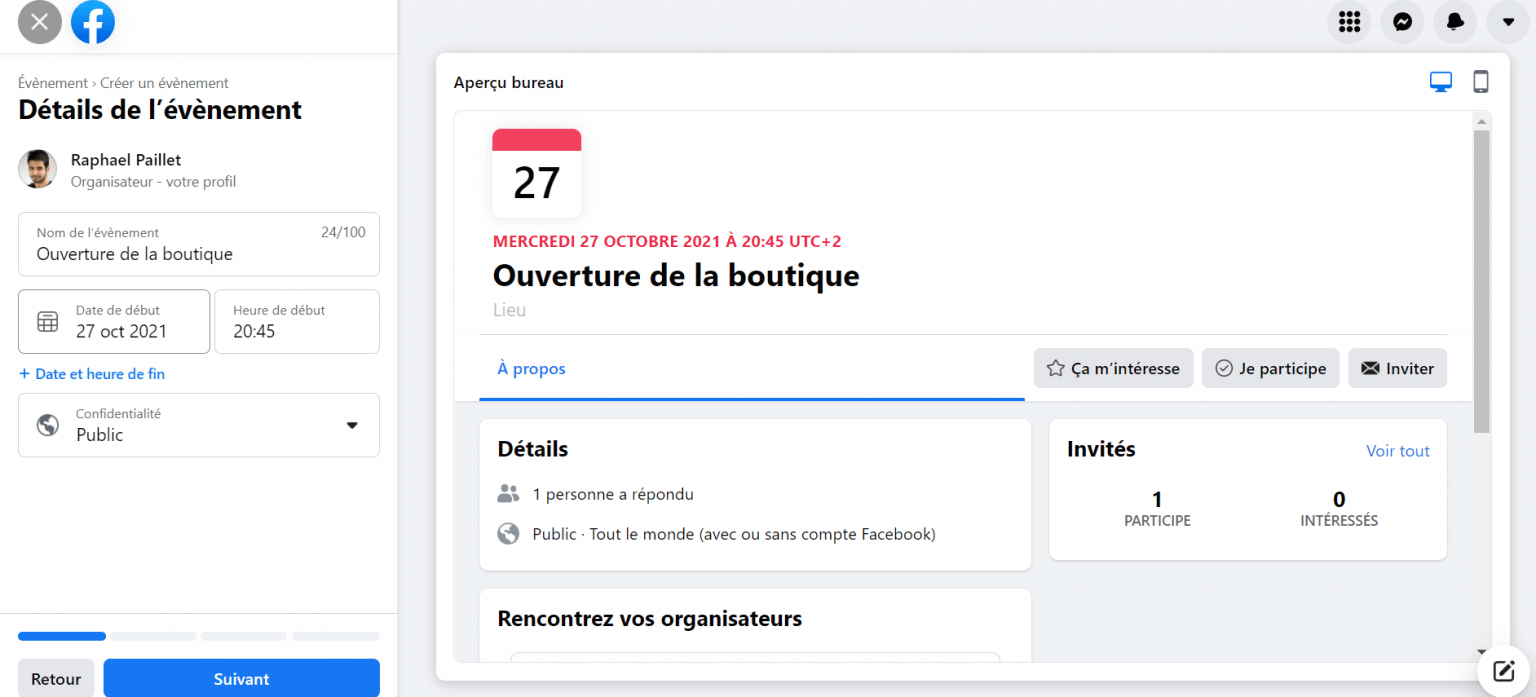1536x697 pixels.
Task: Open the Confidentialité dropdown
Action: coord(352,425)
